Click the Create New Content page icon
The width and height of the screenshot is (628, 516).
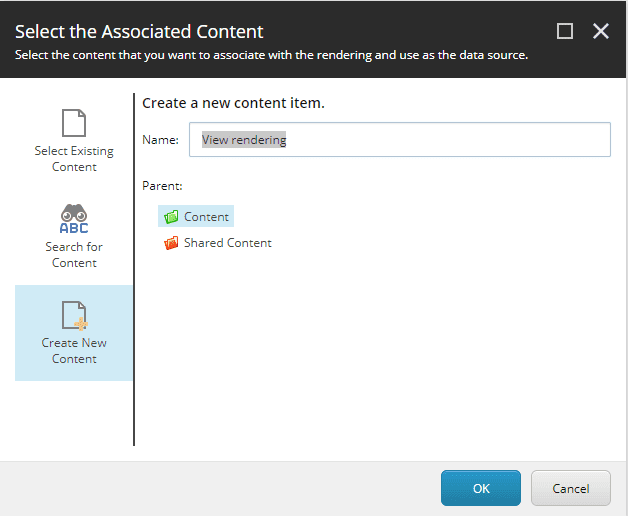coord(74,316)
